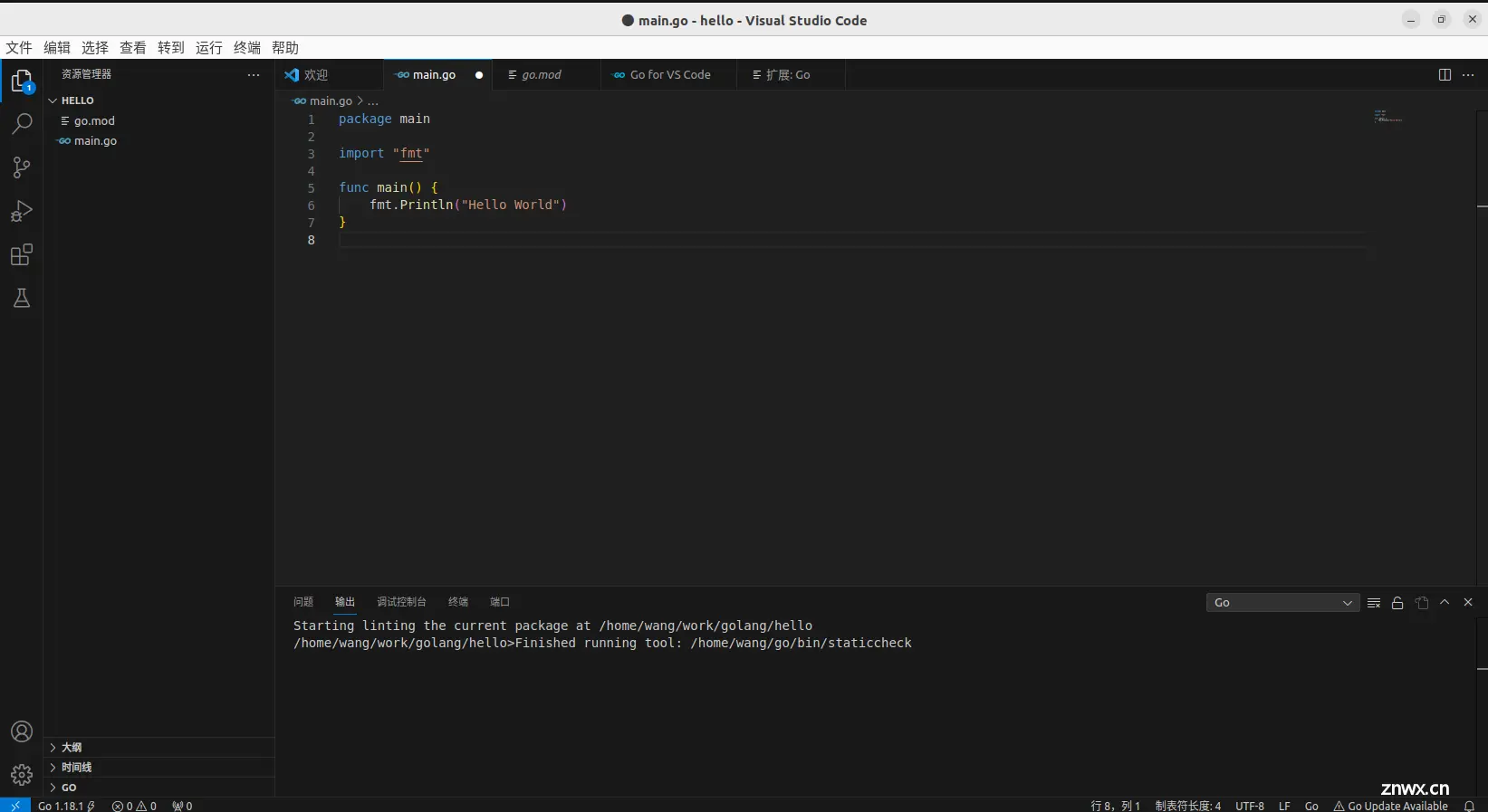Open main.go in the file explorer
1488x812 pixels.
pyautogui.click(x=158, y=141)
